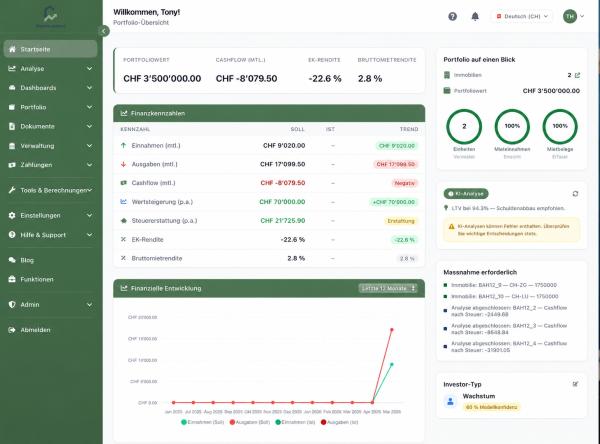Expand the Admin menu chevron
Screen dimensions: 600x444
[x=89, y=305]
